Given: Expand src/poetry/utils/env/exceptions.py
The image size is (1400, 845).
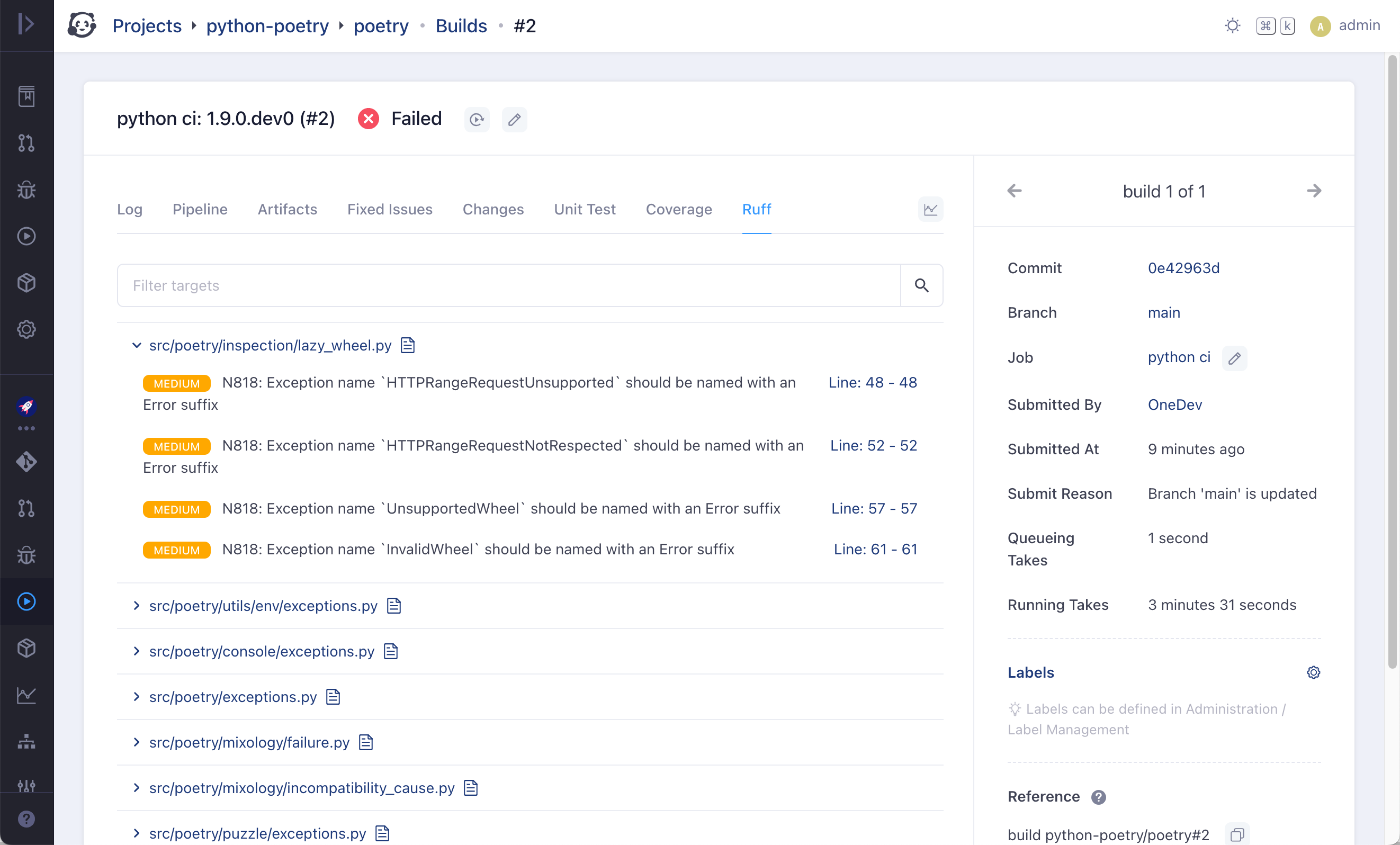Looking at the screenshot, I should point(137,606).
